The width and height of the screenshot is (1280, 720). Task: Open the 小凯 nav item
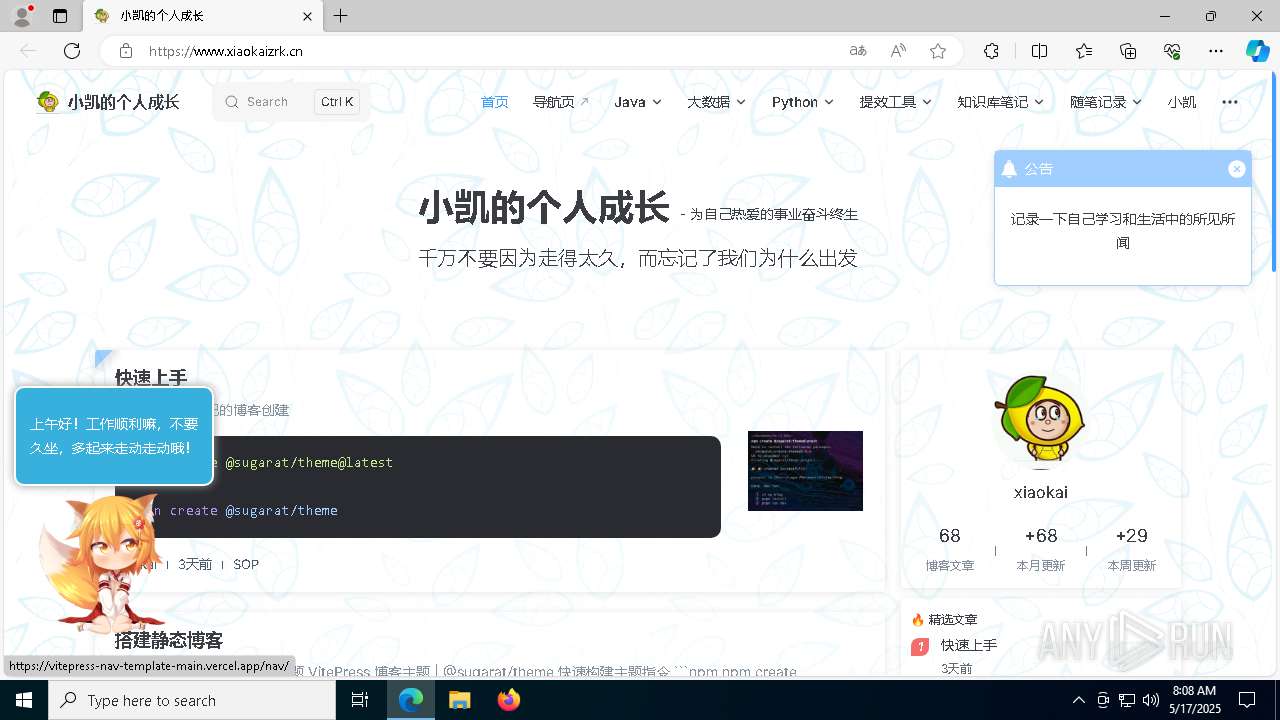click(x=1181, y=102)
